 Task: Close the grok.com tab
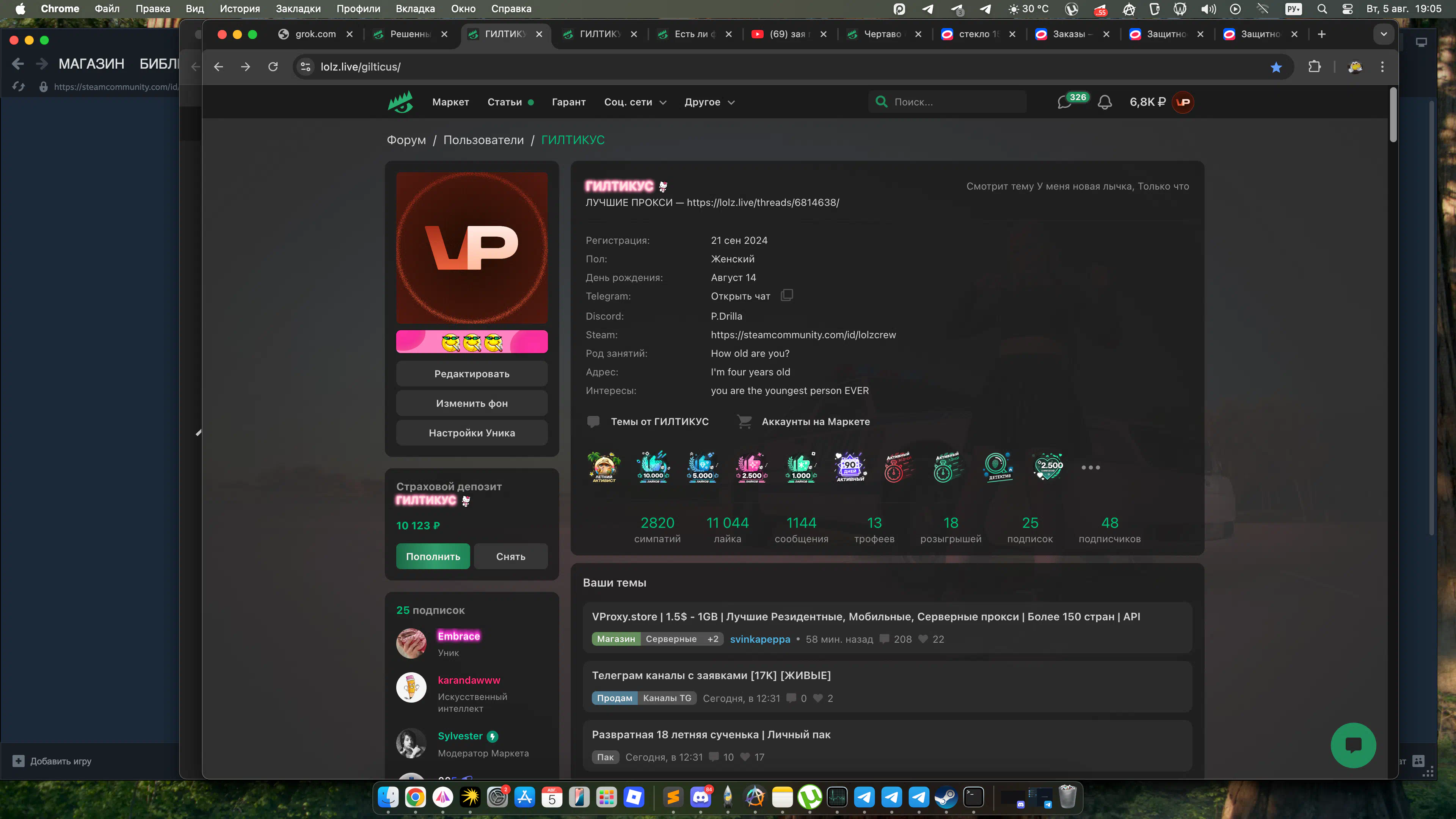coord(350,34)
